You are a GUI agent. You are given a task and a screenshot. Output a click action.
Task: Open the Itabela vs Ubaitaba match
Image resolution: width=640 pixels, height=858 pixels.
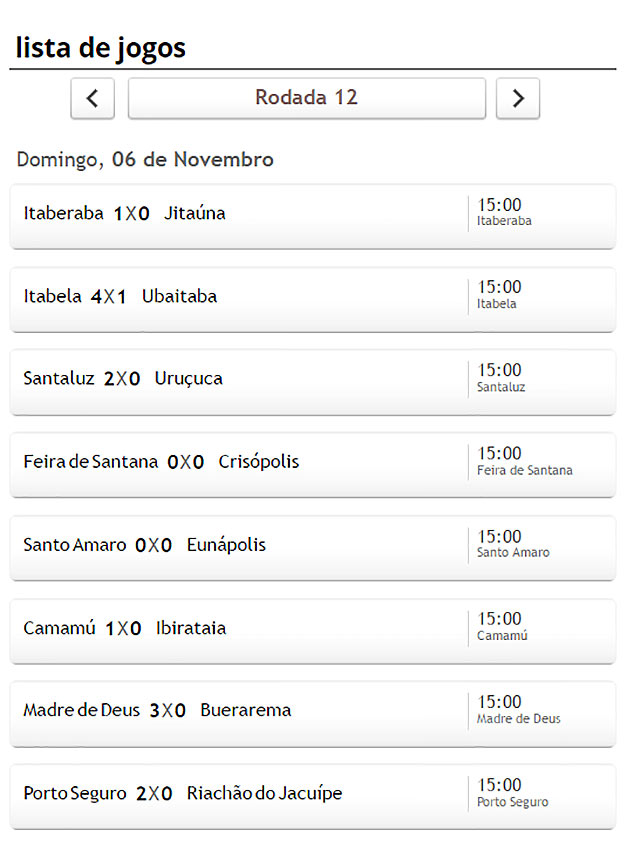click(313, 300)
